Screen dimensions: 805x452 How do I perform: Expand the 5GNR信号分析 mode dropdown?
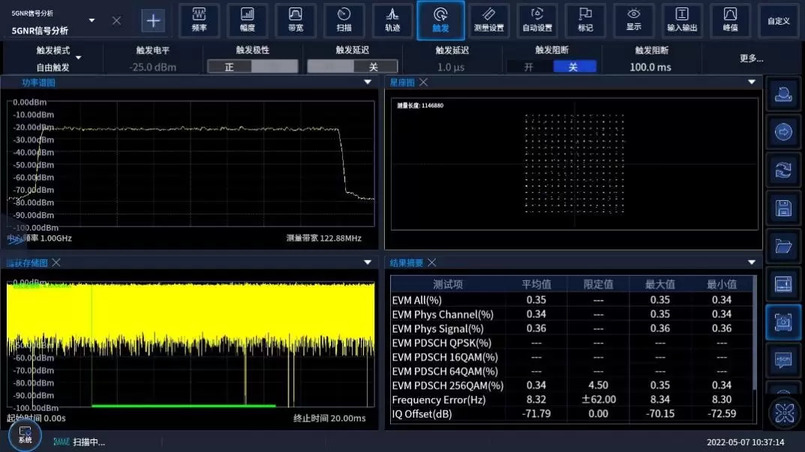92,20
